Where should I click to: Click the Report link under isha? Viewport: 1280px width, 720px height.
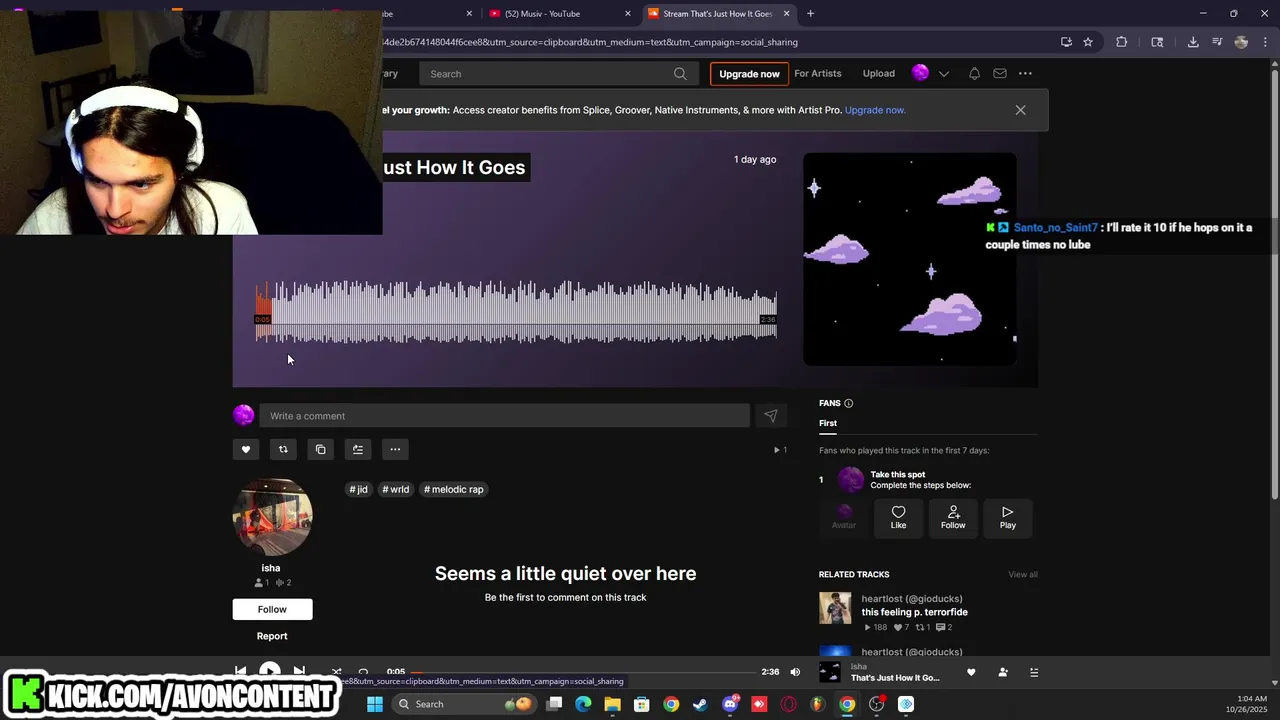click(x=272, y=636)
